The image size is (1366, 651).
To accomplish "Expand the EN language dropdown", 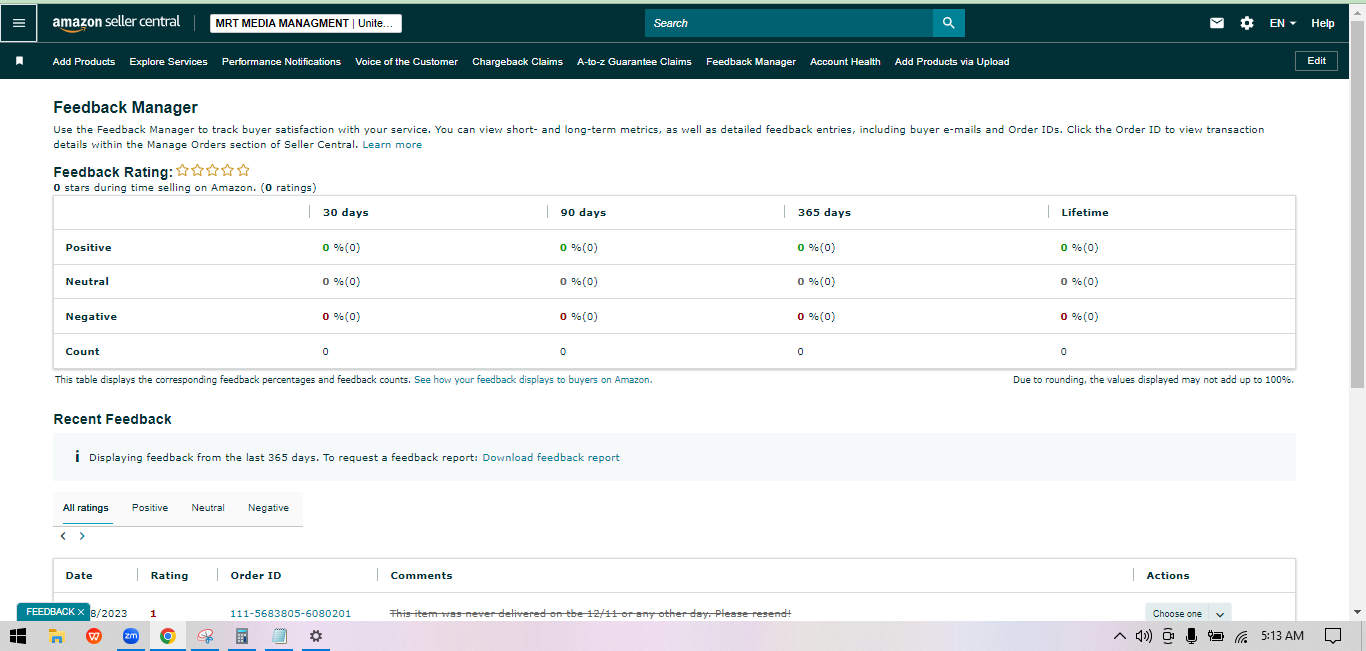I will pyautogui.click(x=1283, y=23).
